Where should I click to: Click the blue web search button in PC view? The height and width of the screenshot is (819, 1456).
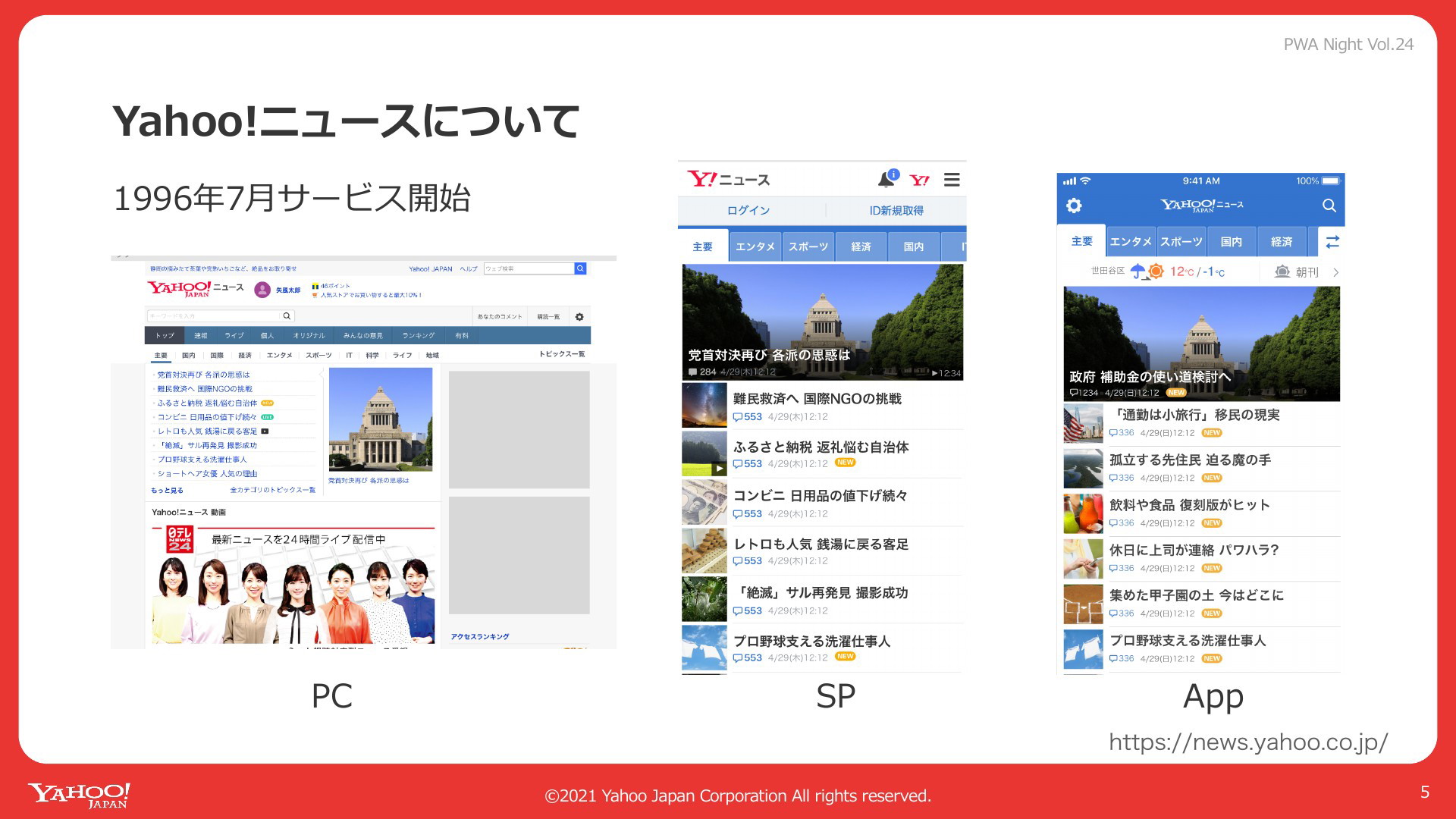click(580, 268)
